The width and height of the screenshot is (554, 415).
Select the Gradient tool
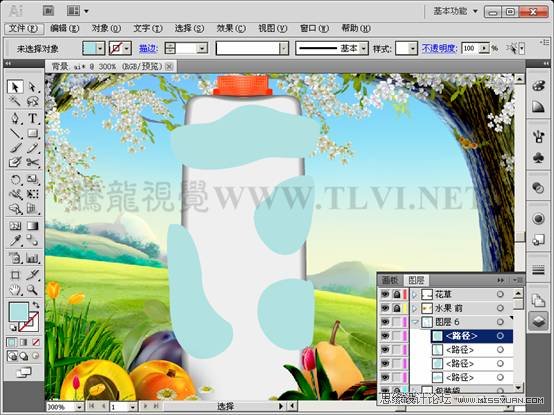tap(33, 226)
